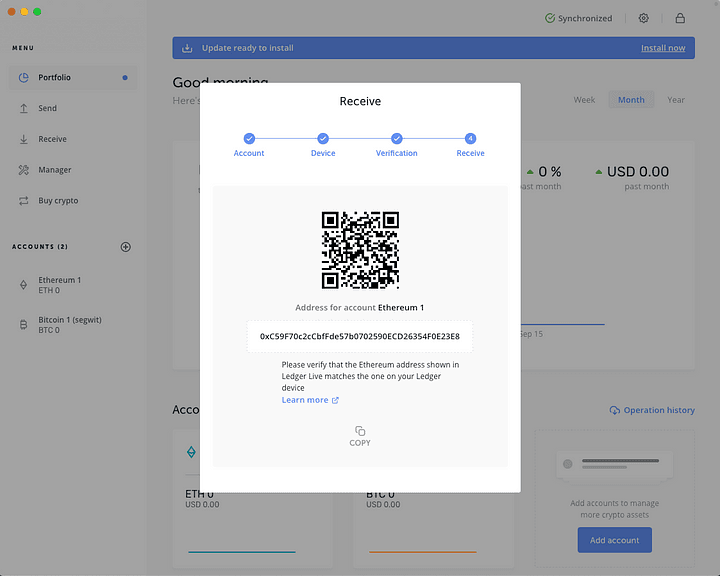Click the Verification step label
The image size is (720, 576).
point(397,153)
